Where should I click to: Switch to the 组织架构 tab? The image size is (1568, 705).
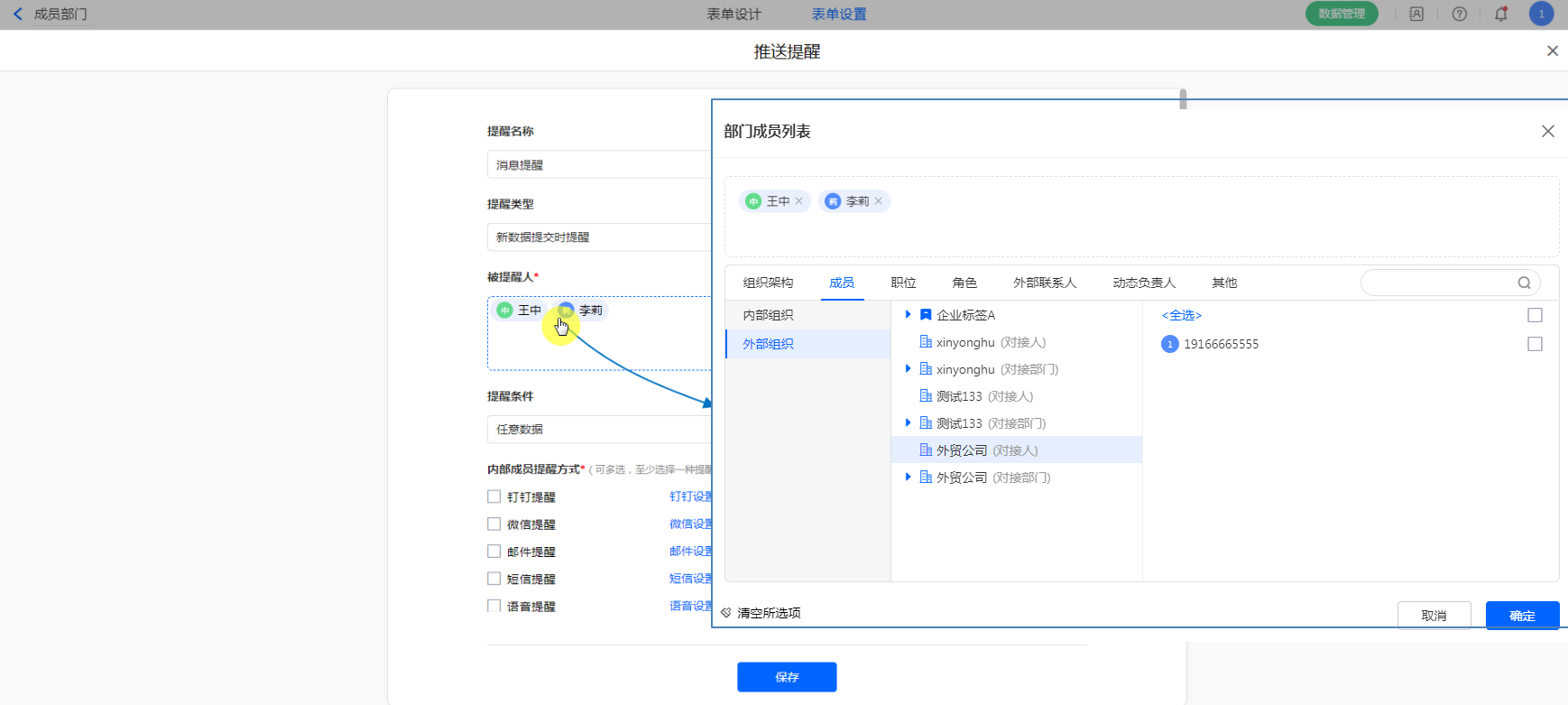point(768,283)
